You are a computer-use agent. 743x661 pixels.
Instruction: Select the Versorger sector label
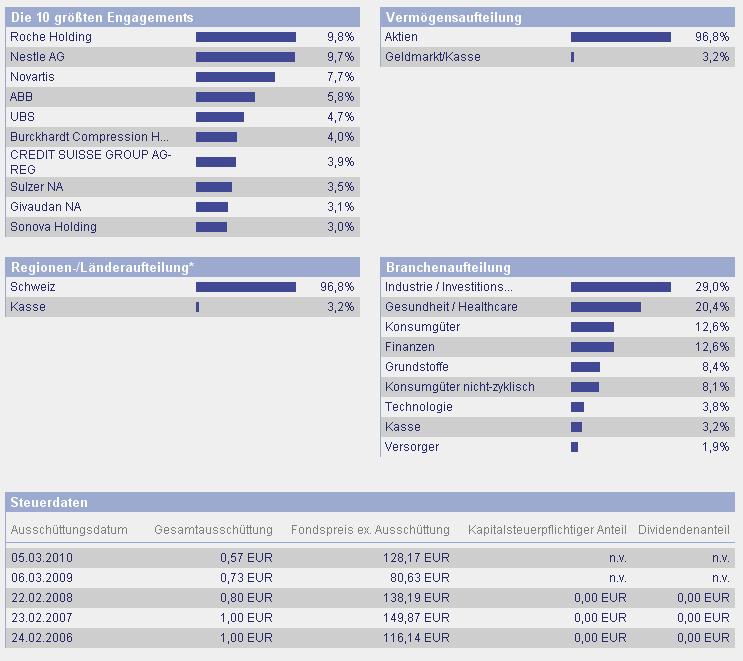pos(412,447)
